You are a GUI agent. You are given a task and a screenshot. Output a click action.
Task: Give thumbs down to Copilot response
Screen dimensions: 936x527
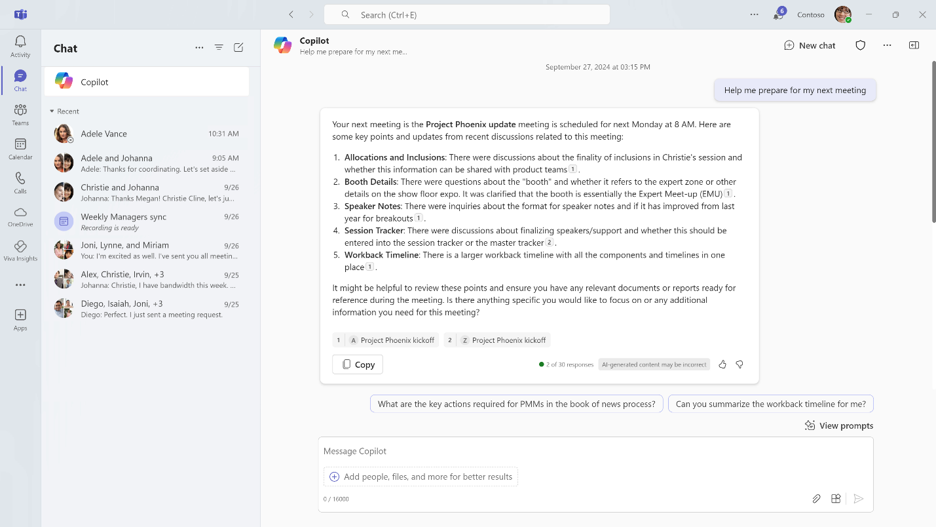click(740, 365)
